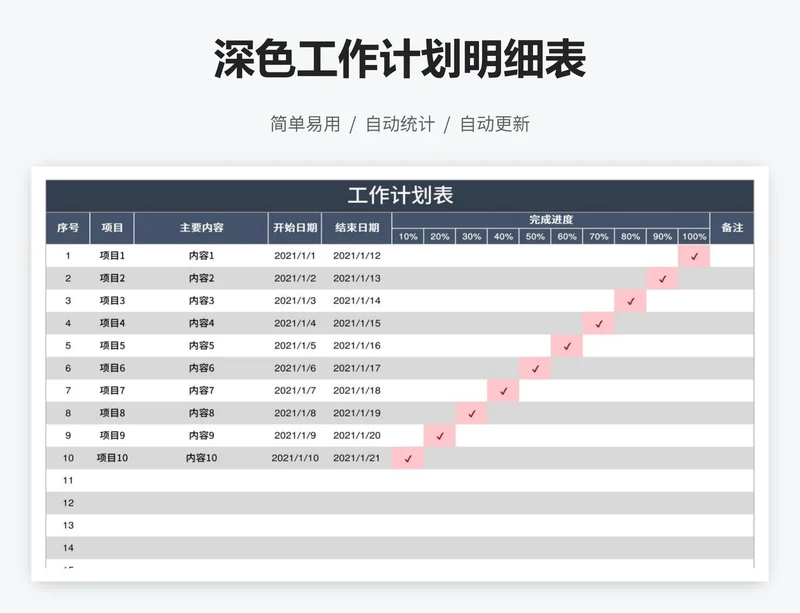Viewport: 800px width, 613px height.
Task: Click the checkmark in 项目10 row
Action: [x=408, y=458]
